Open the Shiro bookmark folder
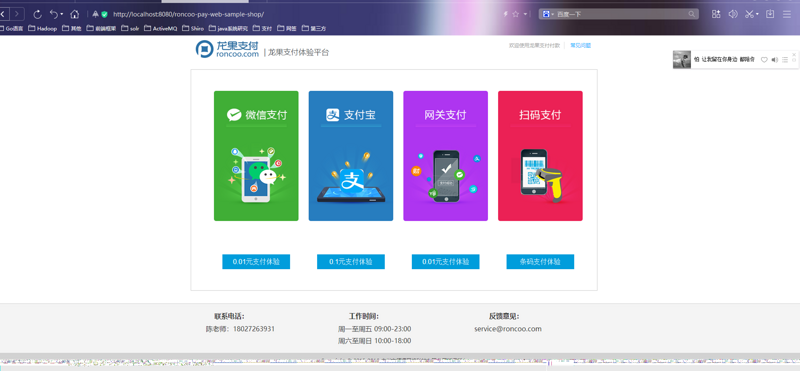Screen dimensions: 800x371 [x=193, y=29]
